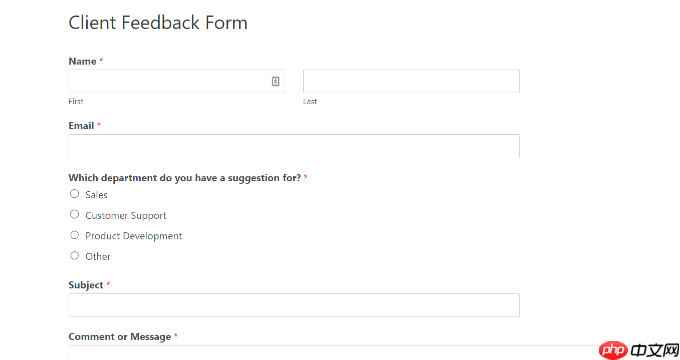Click the Comment or Message label
This screenshot has height=360, width=680.
(120, 337)
